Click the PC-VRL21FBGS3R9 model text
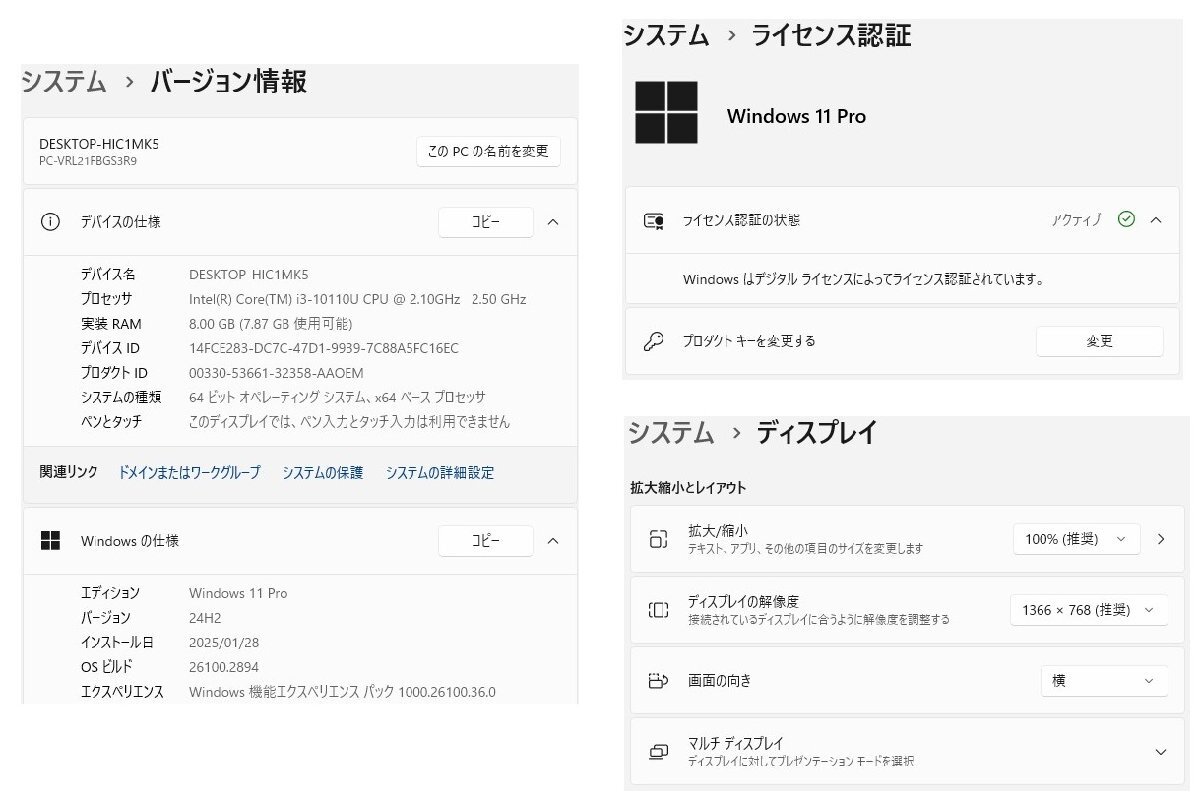The image size is (1200, 797). (x=88, y=160)
